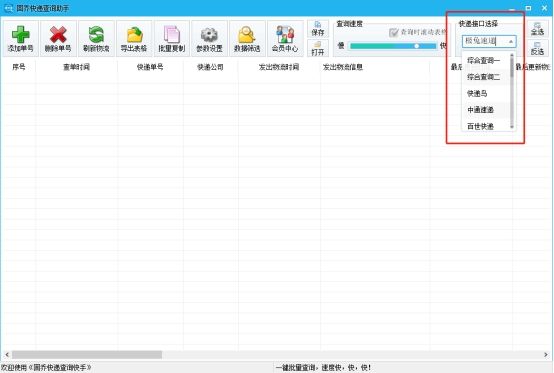Click the horizontal scrollbar right arrow
The width and height of the screenshot is (554, 373).
pos(546,354)
